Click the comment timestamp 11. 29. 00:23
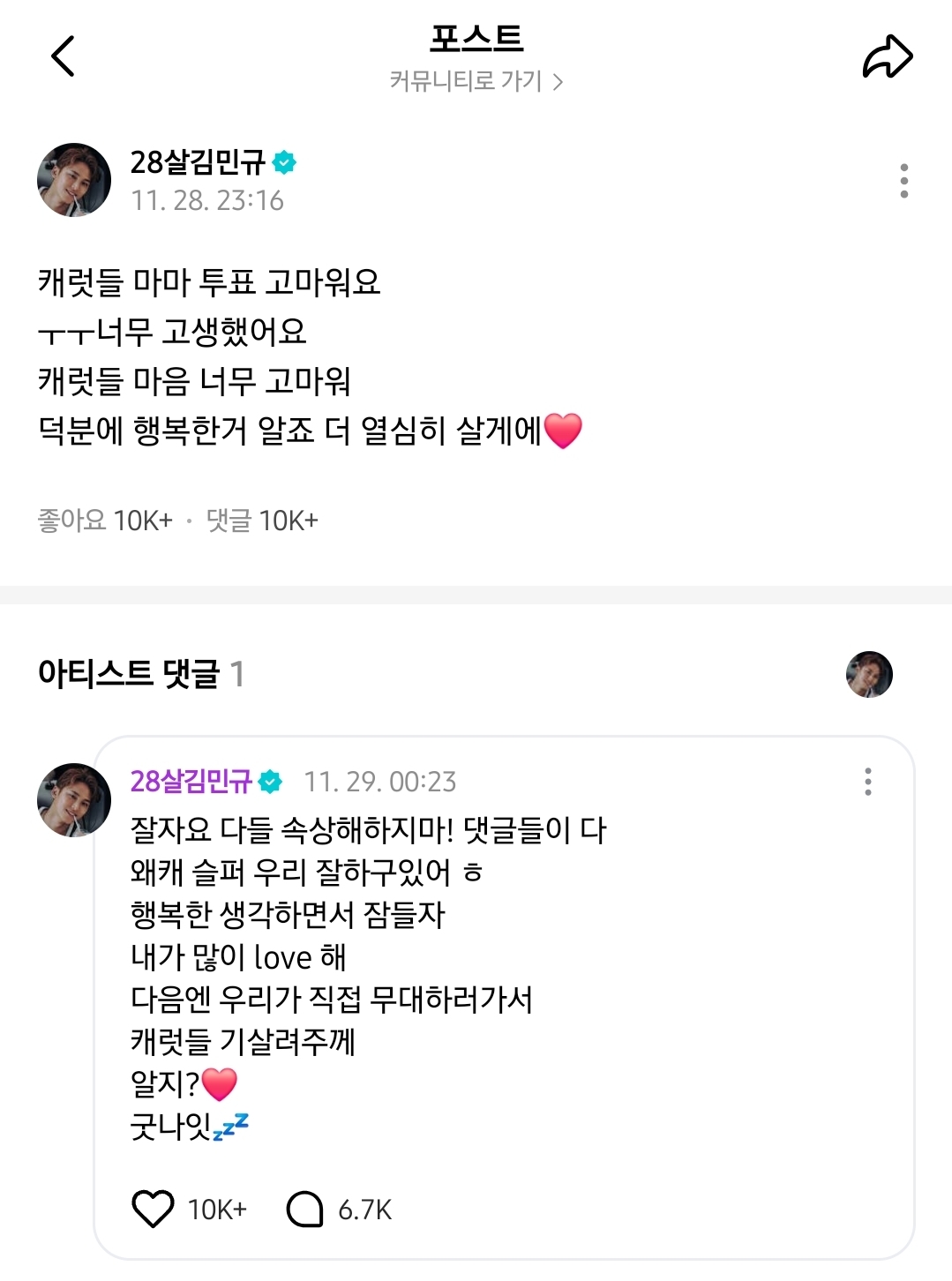This screenshot has width=952, height=1281. [x=380, y=782]
